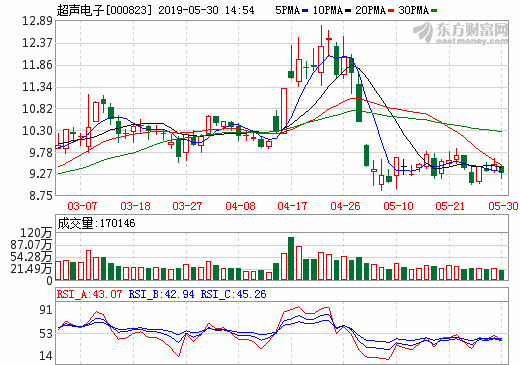
Task: Click price axis label 8.75
Action: (x=41, y=196)
